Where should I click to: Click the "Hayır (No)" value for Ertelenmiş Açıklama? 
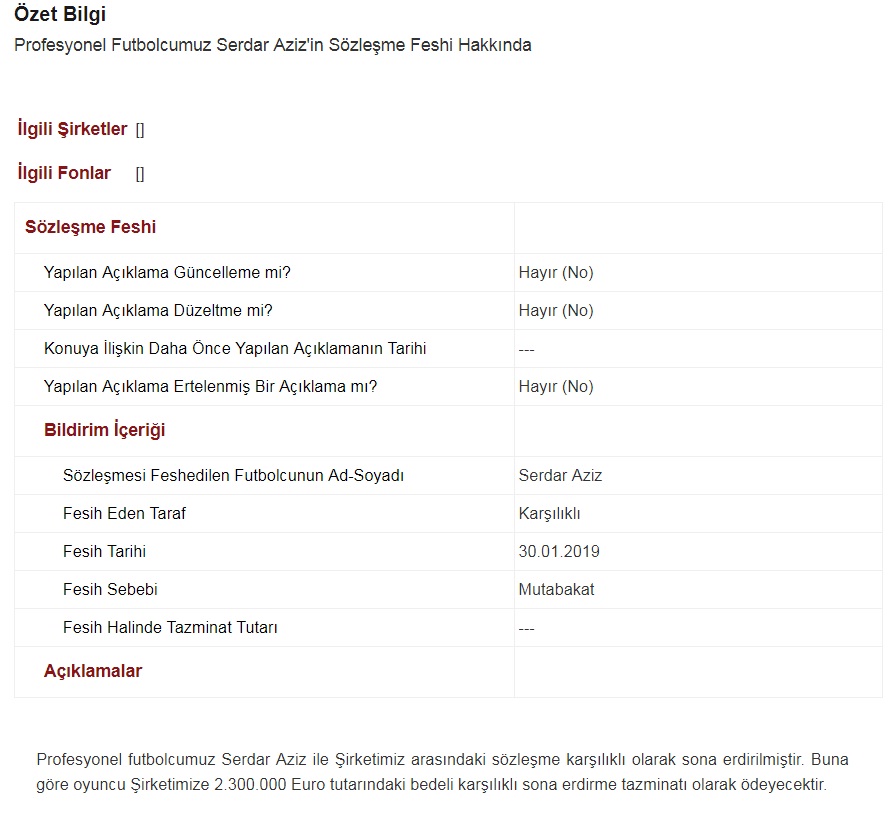tap(555, 387)
